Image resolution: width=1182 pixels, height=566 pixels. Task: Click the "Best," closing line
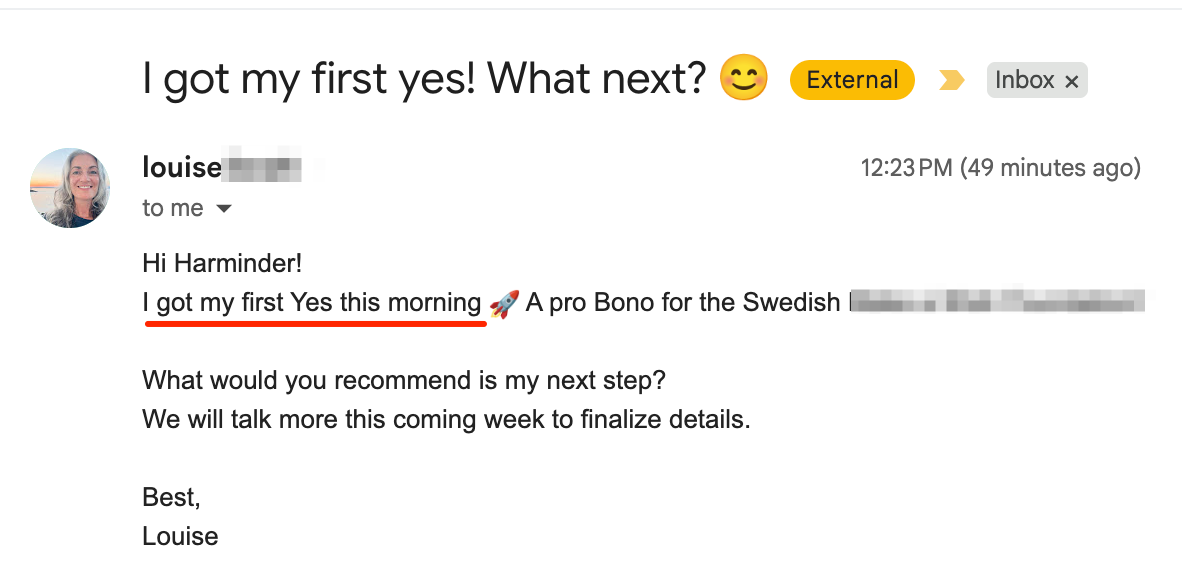[171, 498]
